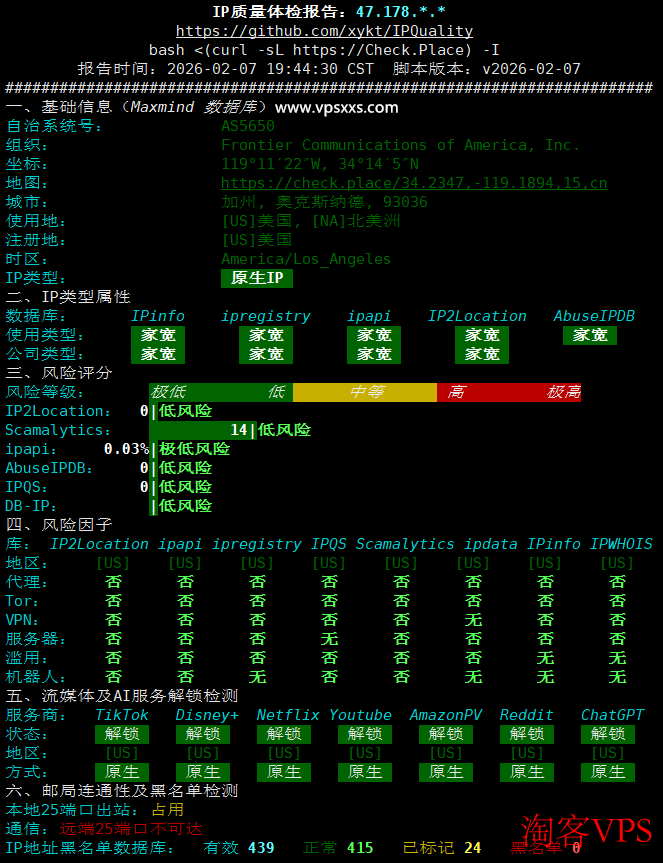663x863 pixels.
Task: Open the github.com/xykt/IPQuality link
Action: [x=324, y=31]
